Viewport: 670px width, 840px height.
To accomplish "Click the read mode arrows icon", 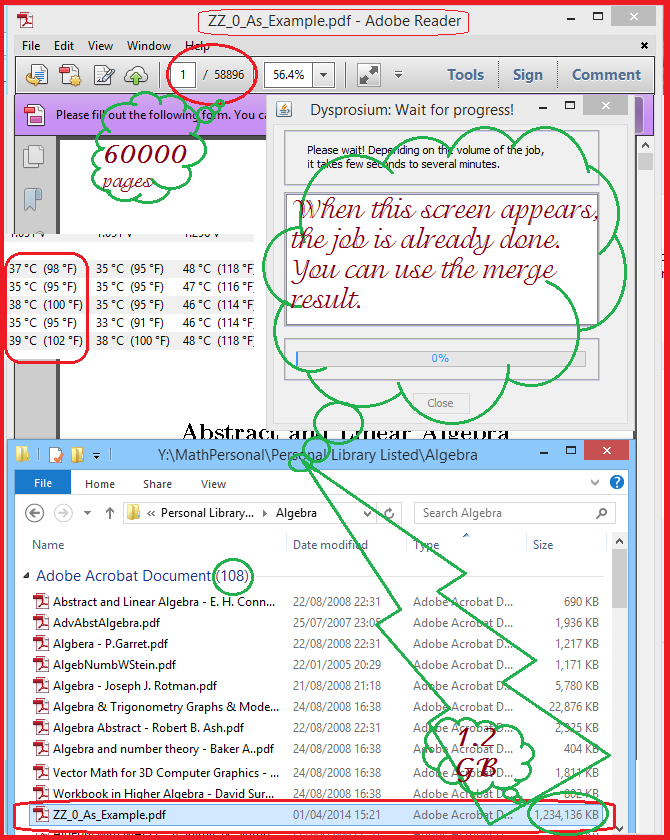I will (x=368, y=74).
